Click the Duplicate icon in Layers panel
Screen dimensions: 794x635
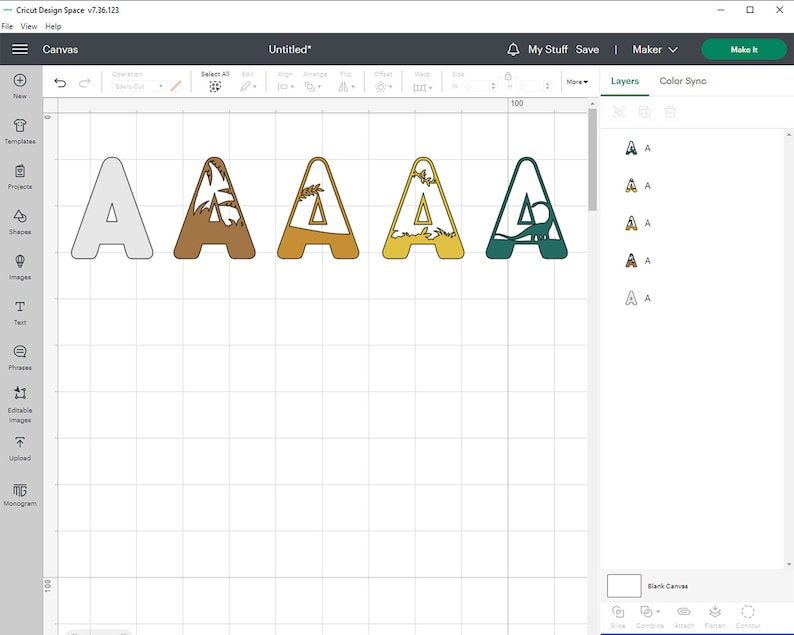click(x=644, y=112)
